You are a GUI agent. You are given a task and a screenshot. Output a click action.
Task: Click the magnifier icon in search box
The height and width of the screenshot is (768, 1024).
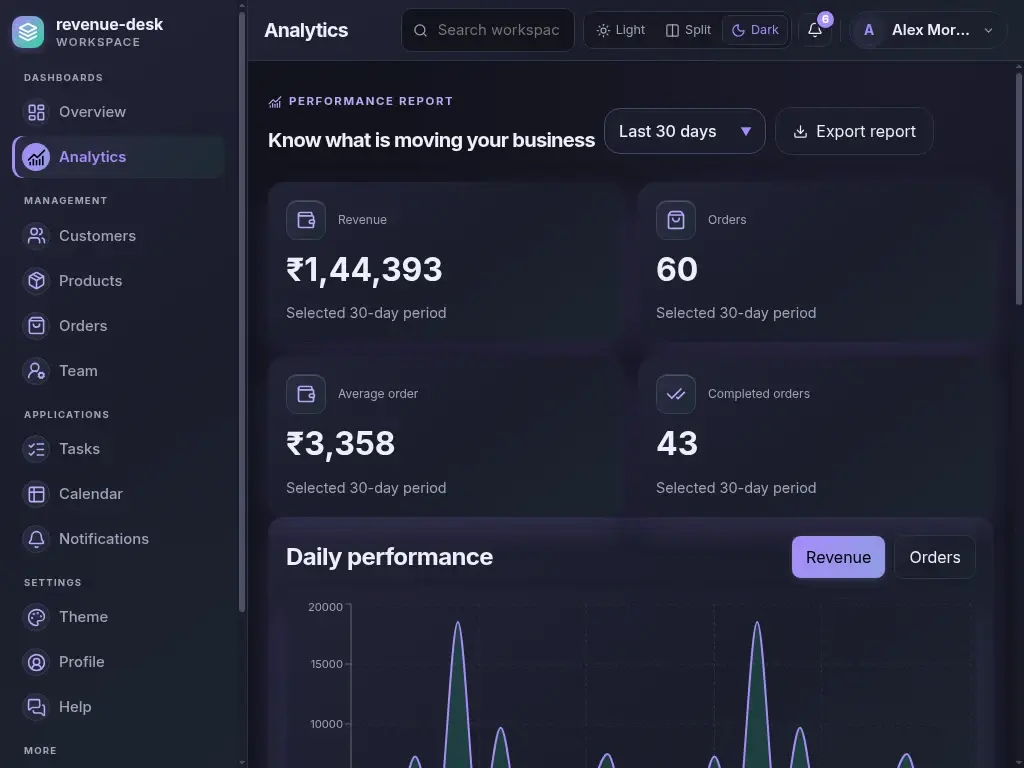421,31
